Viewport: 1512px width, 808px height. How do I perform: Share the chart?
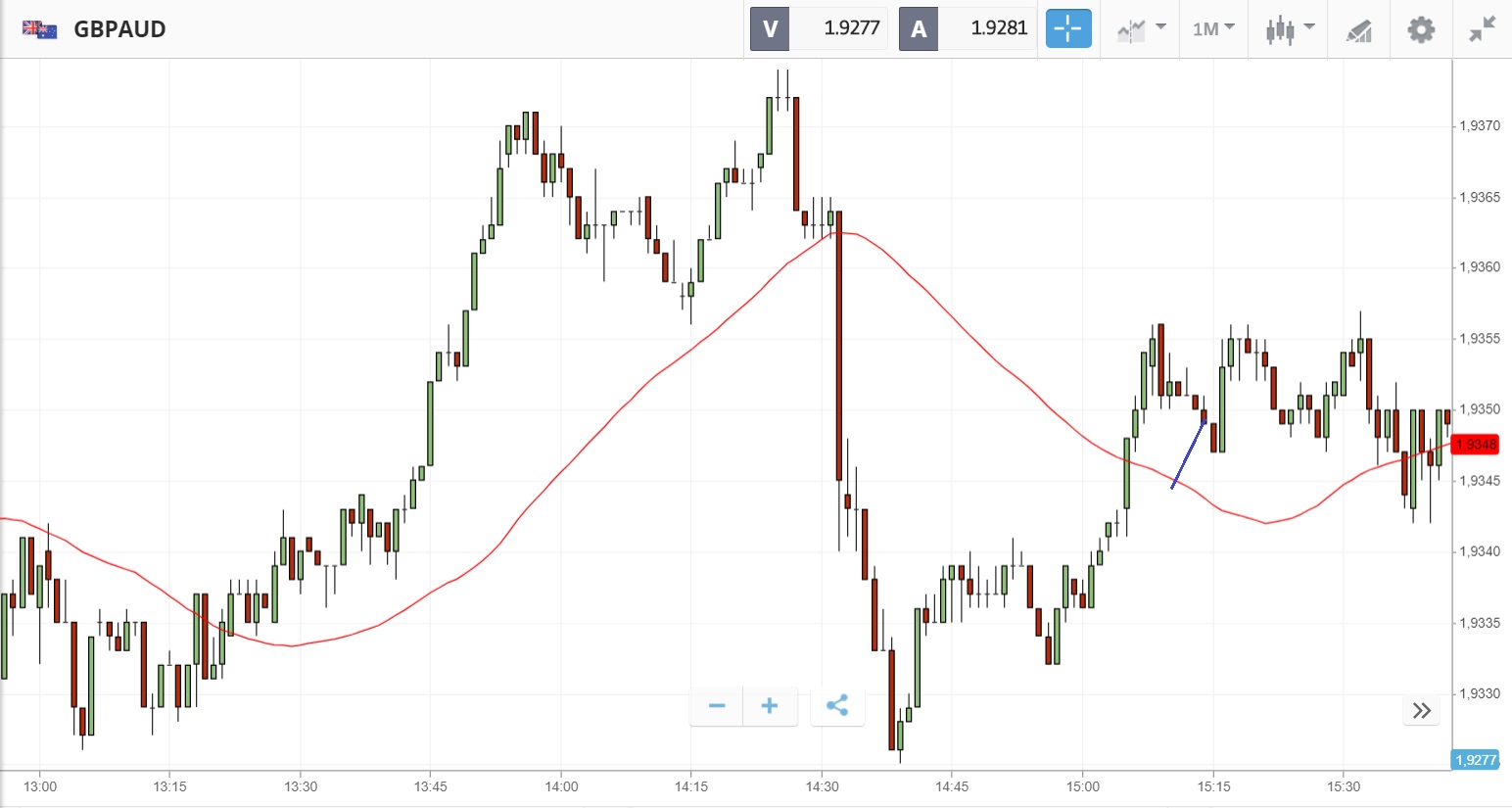(x=837, y=706)
